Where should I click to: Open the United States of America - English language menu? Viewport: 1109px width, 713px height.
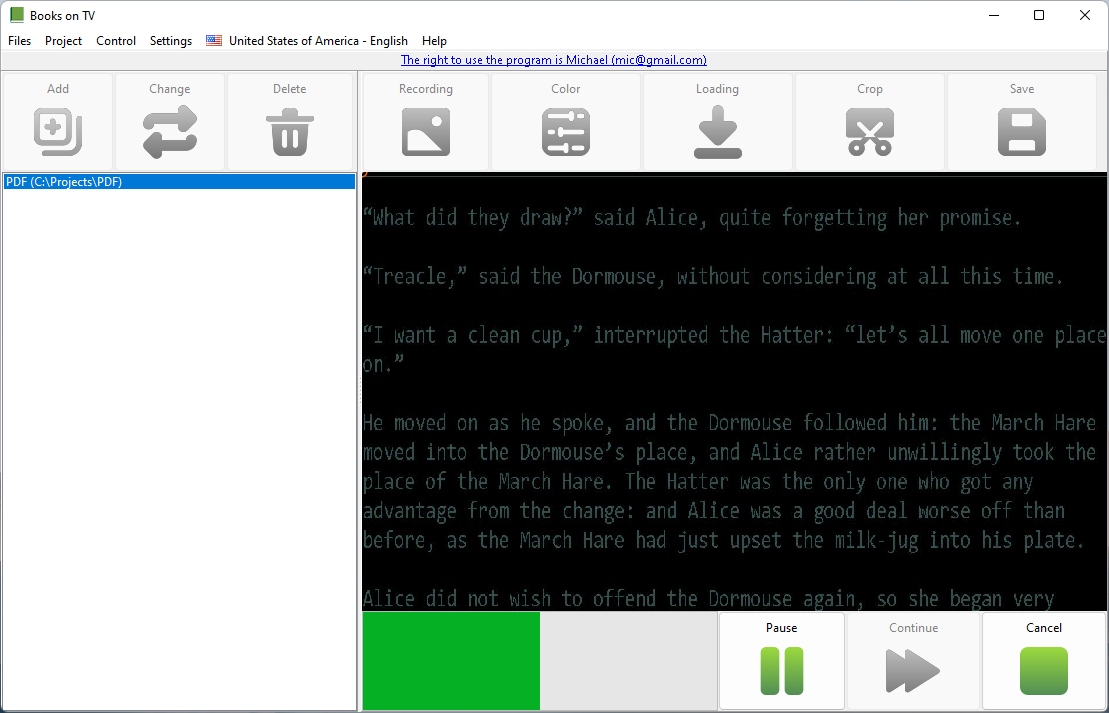tap(307, 41)
